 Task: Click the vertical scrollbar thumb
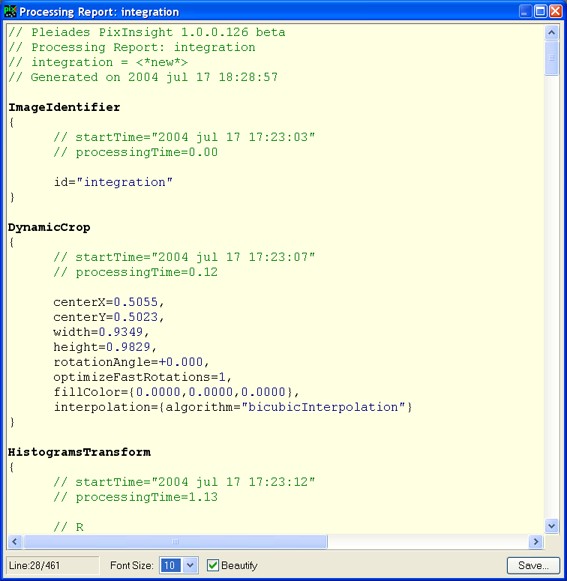(551, 58)
